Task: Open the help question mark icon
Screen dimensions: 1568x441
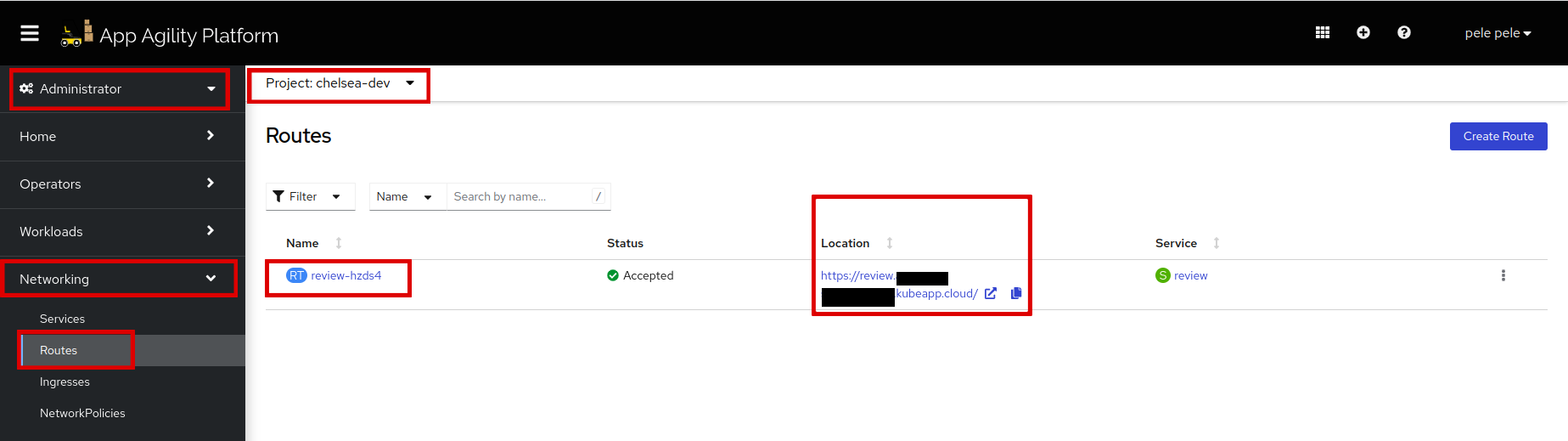Action: [x=1403, y=32]
